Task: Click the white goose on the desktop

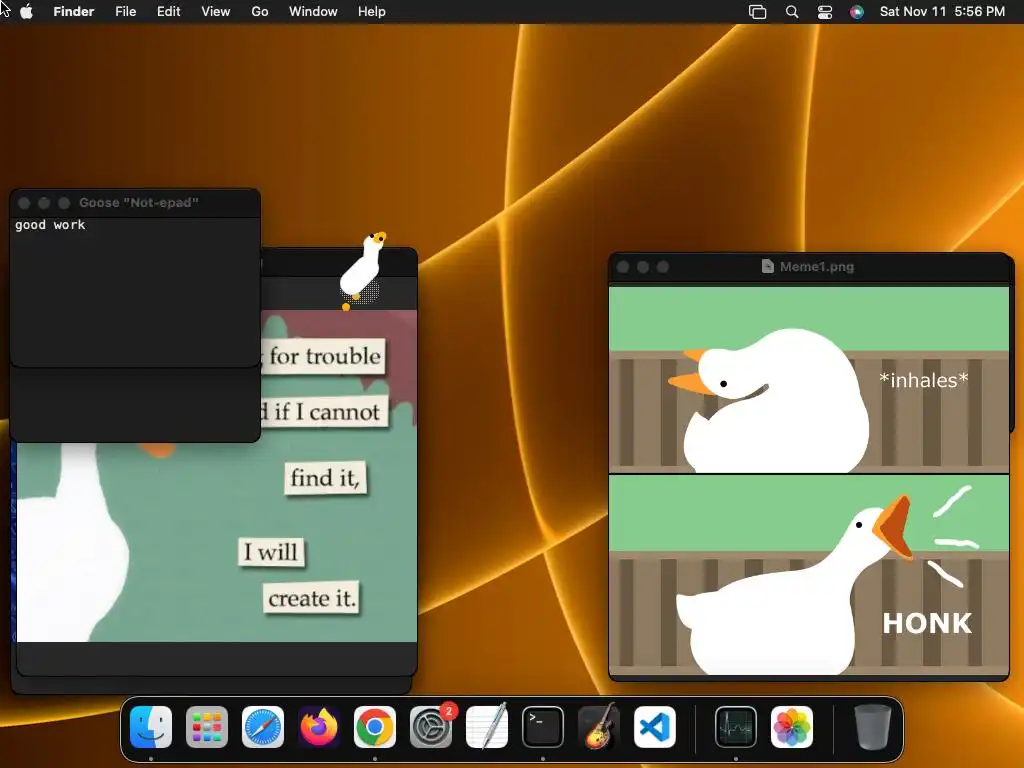Action: tap(362, 270)
